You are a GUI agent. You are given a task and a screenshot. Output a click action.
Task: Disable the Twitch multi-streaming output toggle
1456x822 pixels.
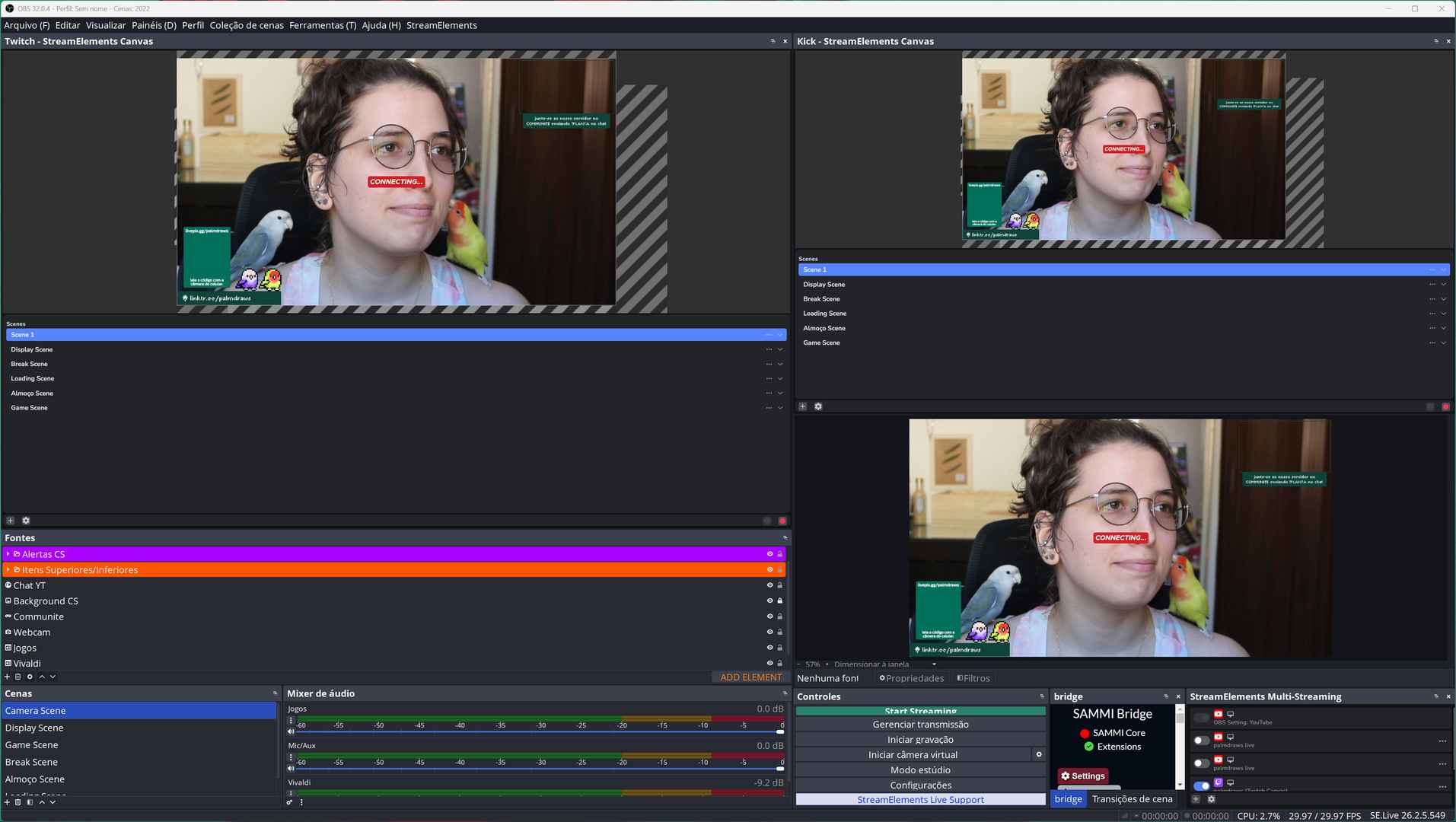click(x=1201, y=785)
